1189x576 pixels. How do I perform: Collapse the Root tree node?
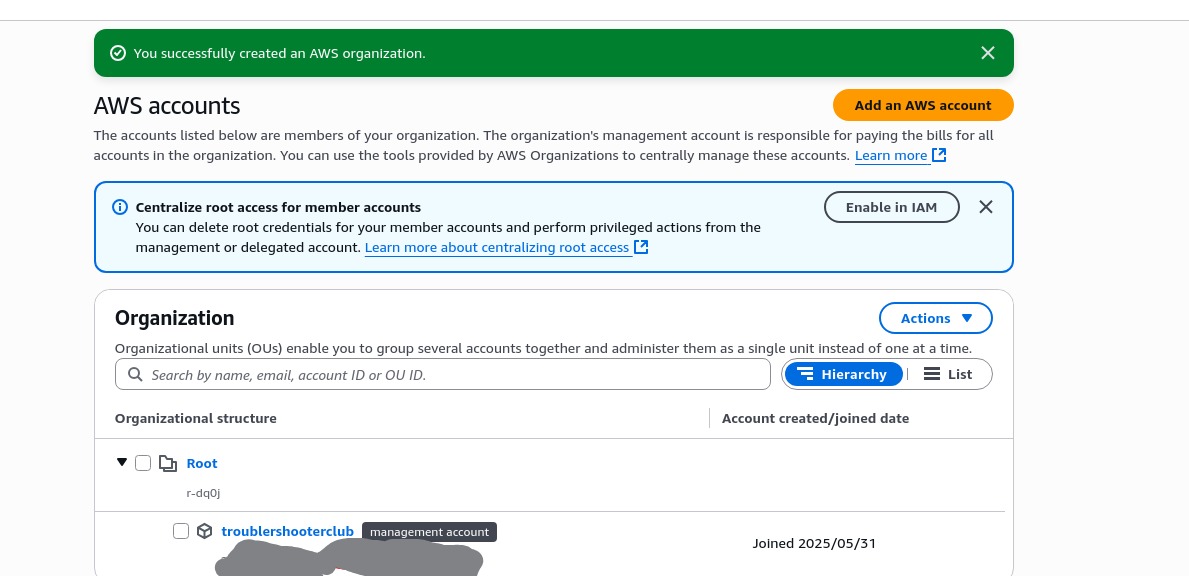pyautogui.click(x=121, y=462)
